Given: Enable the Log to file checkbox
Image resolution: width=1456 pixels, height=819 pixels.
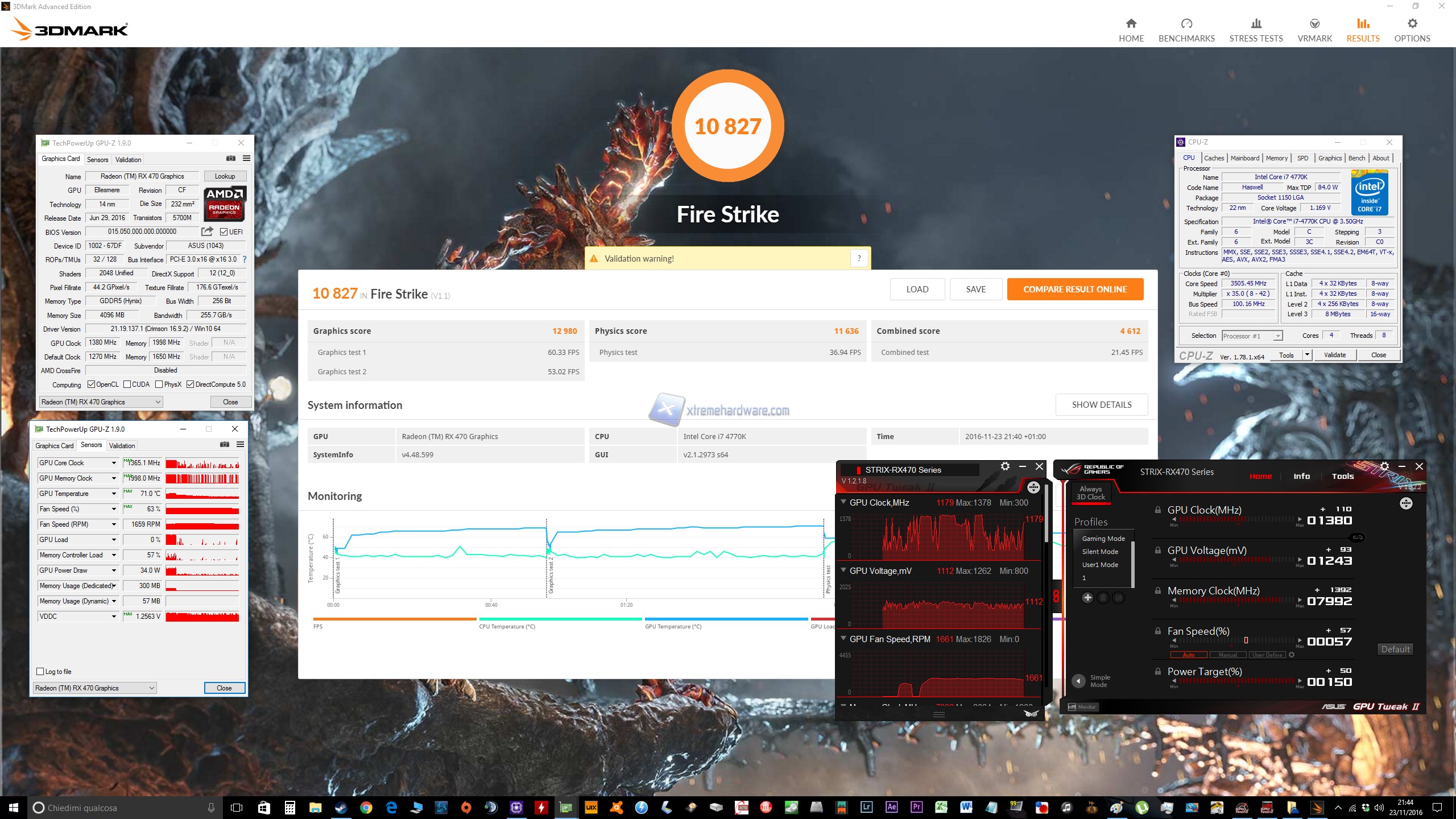Looking at the screenshot, I should click(x=40, y=672).
